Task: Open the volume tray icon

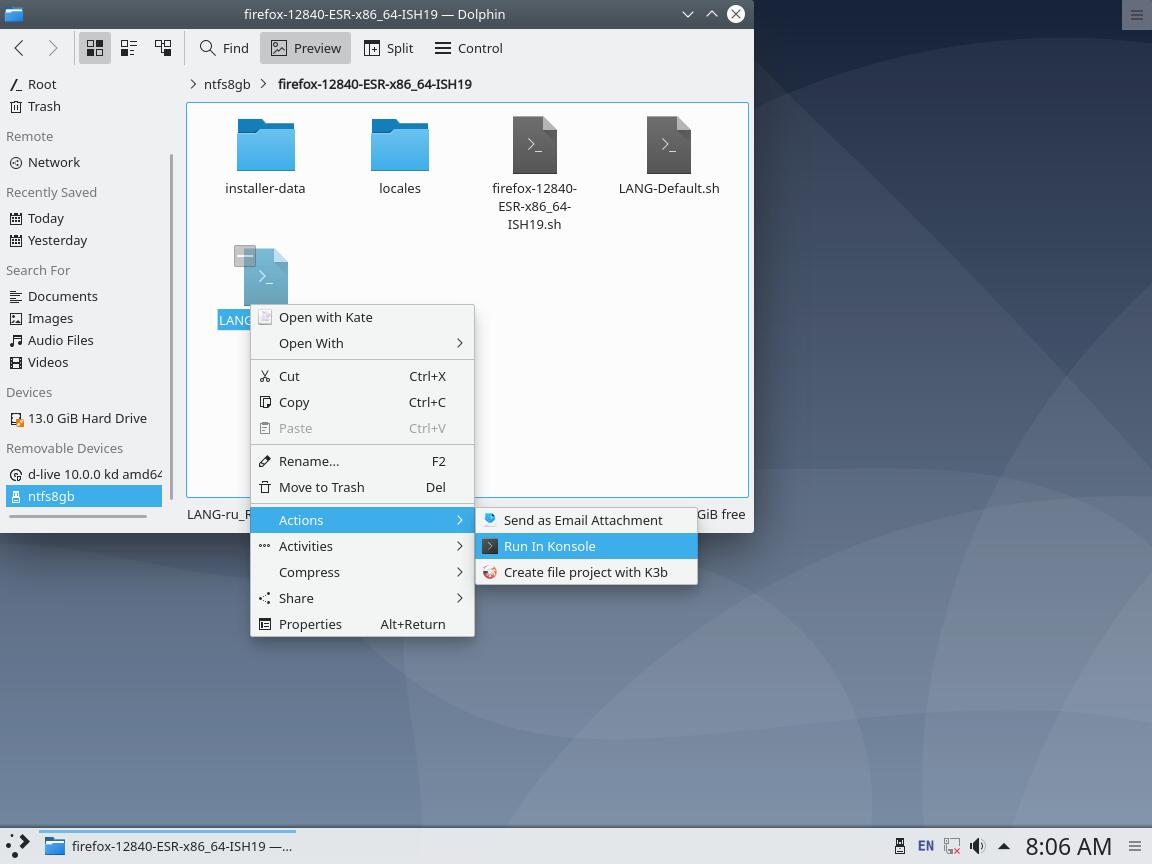Action: point(977,846)
